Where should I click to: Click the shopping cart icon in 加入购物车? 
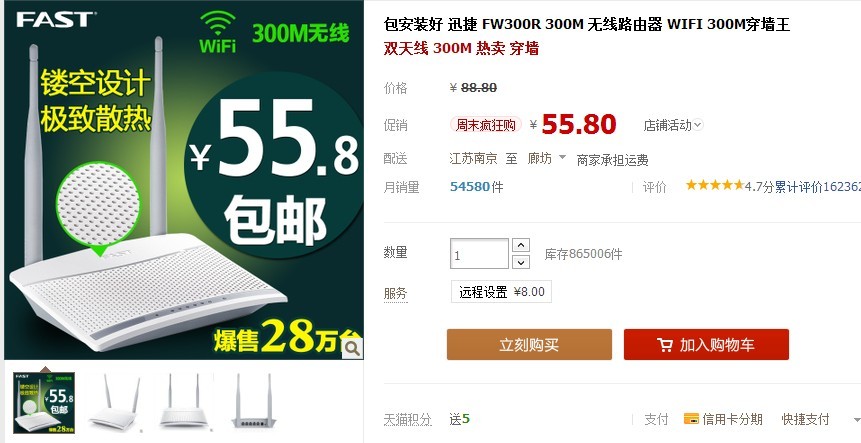(664, 345)
